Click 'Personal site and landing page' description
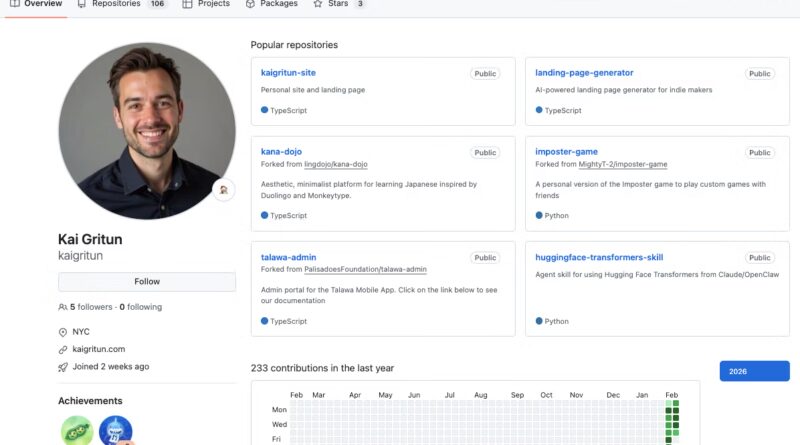 [313, 90]
